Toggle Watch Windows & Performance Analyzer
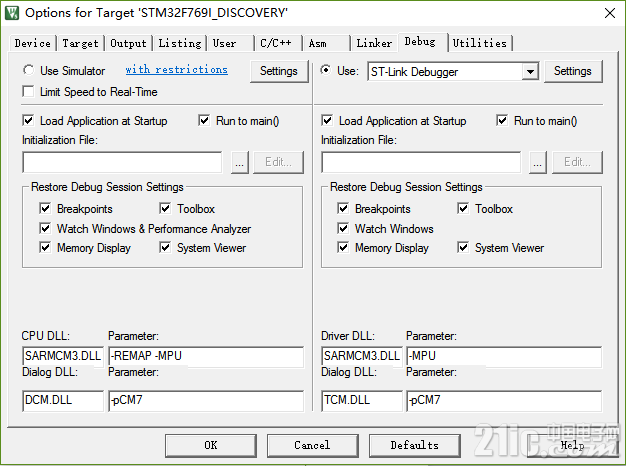 [45, 229]
